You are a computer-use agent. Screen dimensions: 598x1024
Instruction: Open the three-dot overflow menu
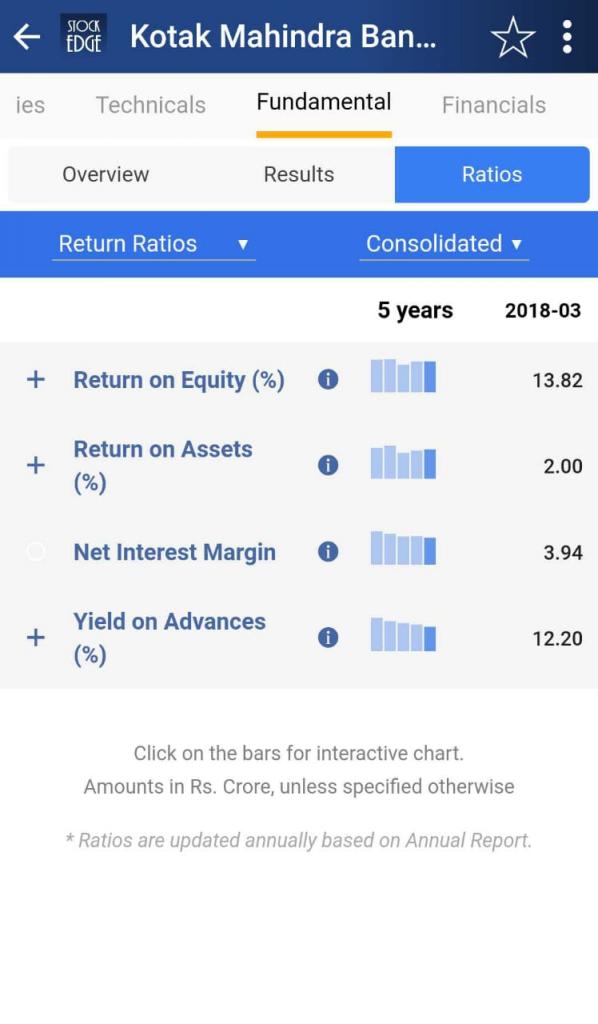[x=567, y=37]
